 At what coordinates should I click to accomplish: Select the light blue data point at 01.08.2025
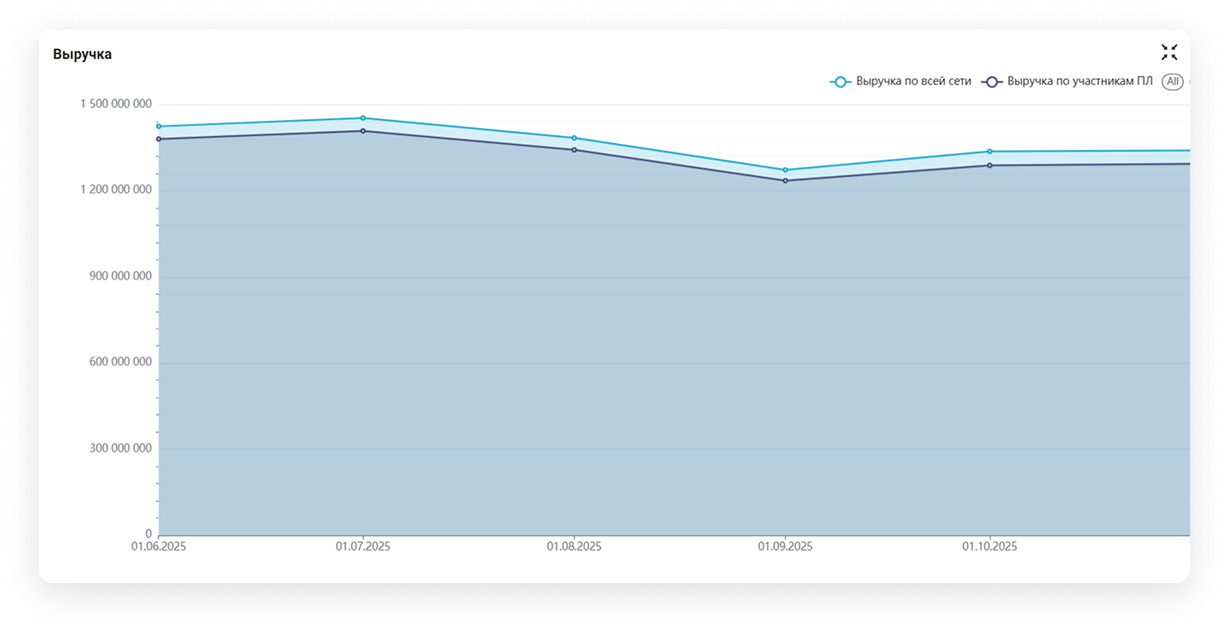pyautogui.click(x=574, y=138)
